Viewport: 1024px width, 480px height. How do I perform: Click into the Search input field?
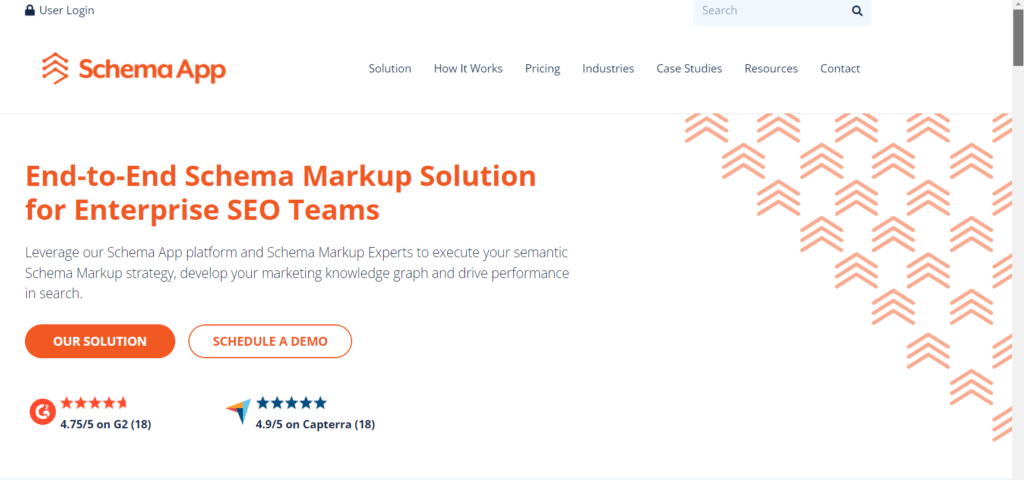(771, 10)
